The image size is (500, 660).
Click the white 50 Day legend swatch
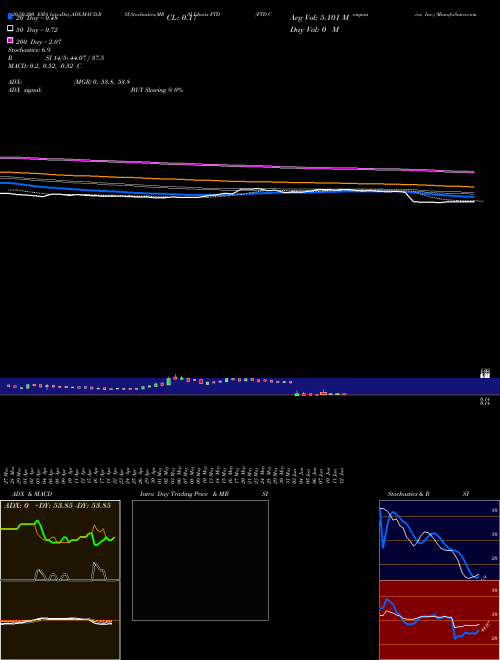(10, 28)
